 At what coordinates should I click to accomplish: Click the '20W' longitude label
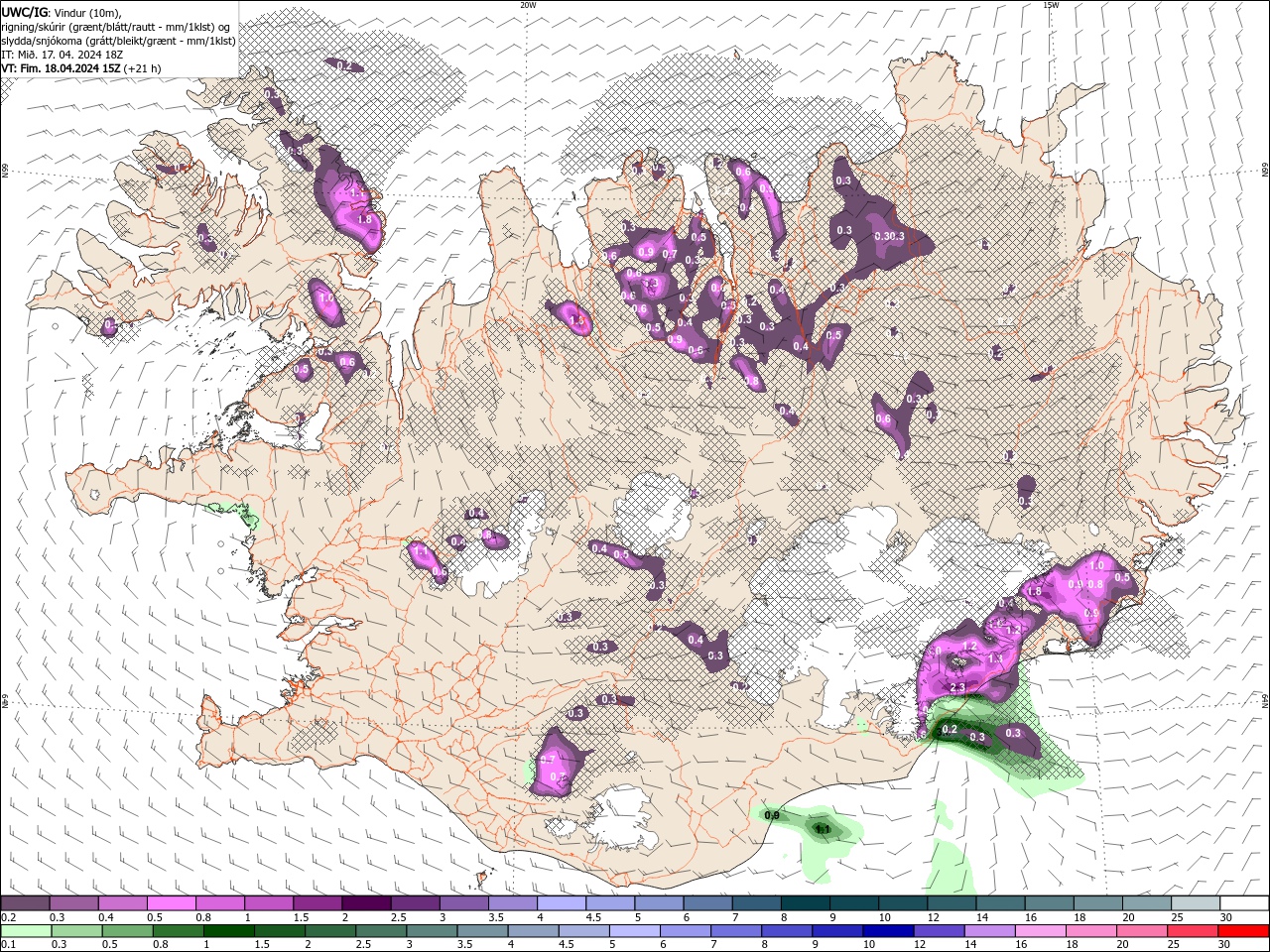click(528, 5)
